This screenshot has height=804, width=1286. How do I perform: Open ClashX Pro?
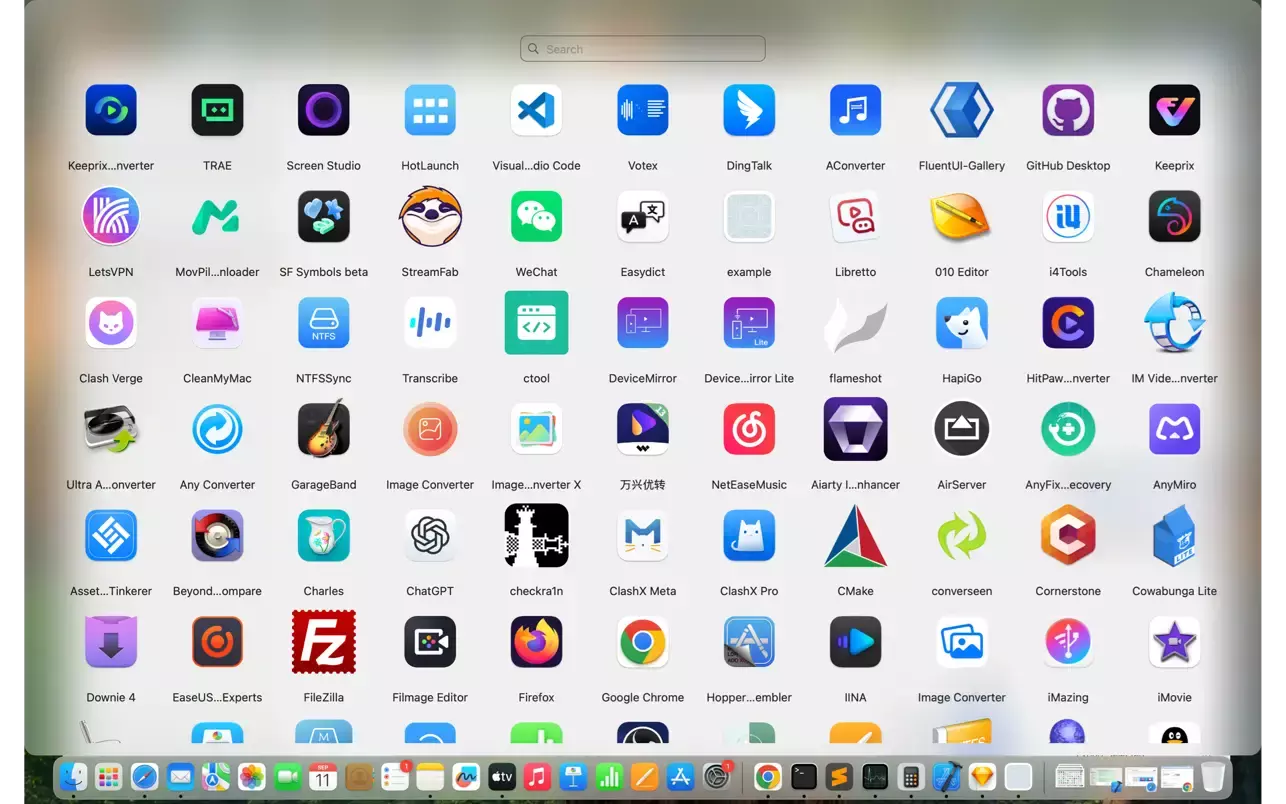[749, 536]
